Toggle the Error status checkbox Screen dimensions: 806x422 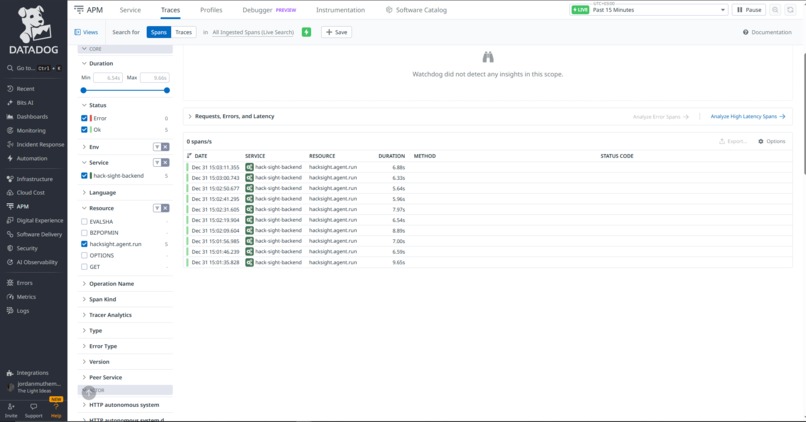[84, 118]
